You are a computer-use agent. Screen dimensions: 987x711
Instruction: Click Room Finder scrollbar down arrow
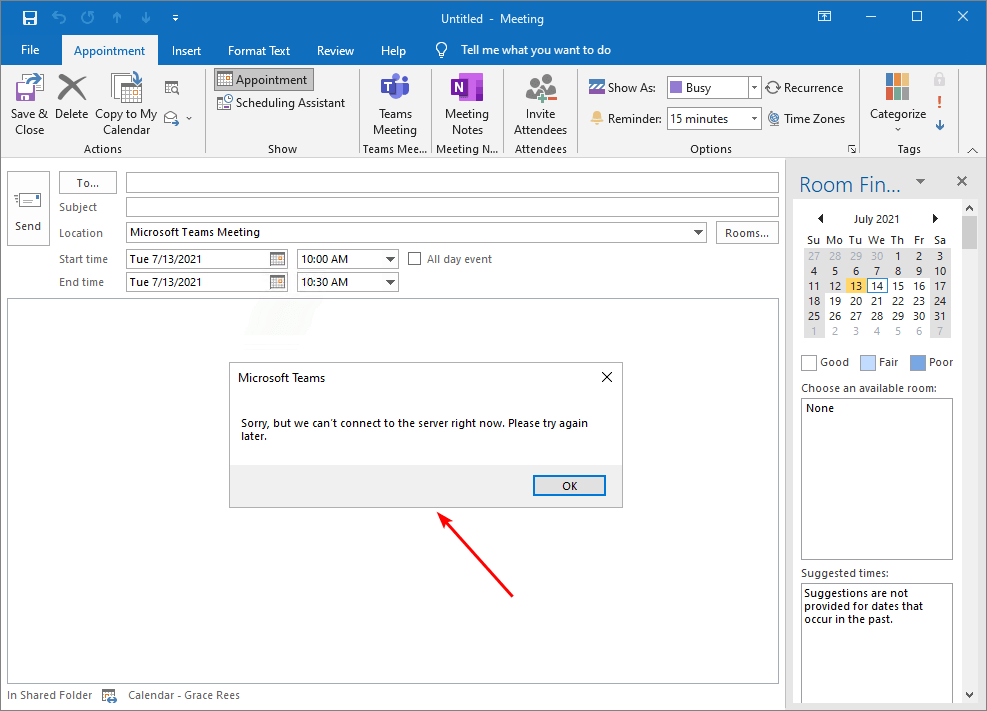pos(969,695)
